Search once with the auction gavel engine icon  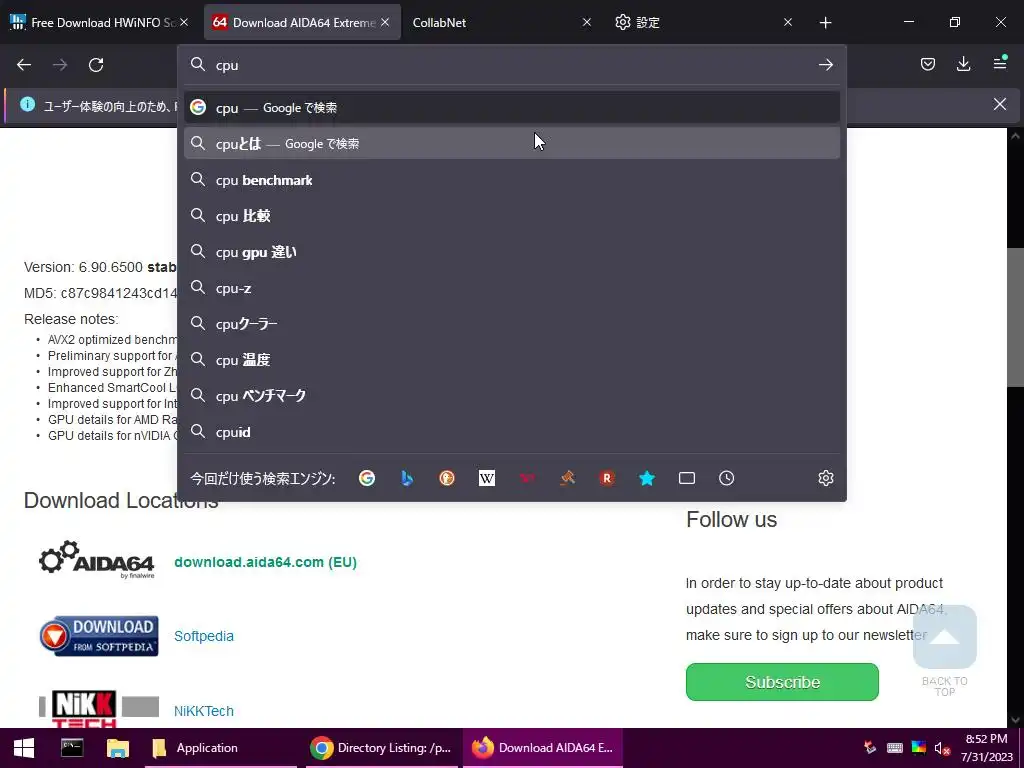click(x=567, y=478)
